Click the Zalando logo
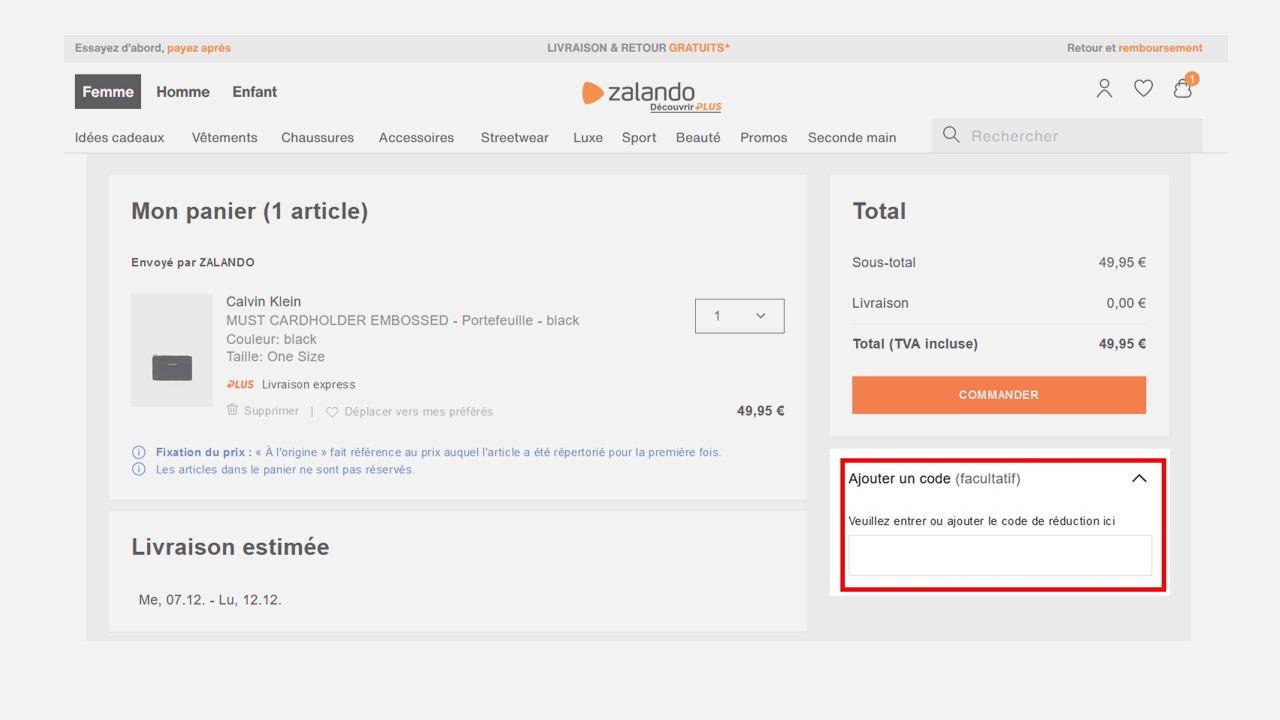 (x=638, y=93)
